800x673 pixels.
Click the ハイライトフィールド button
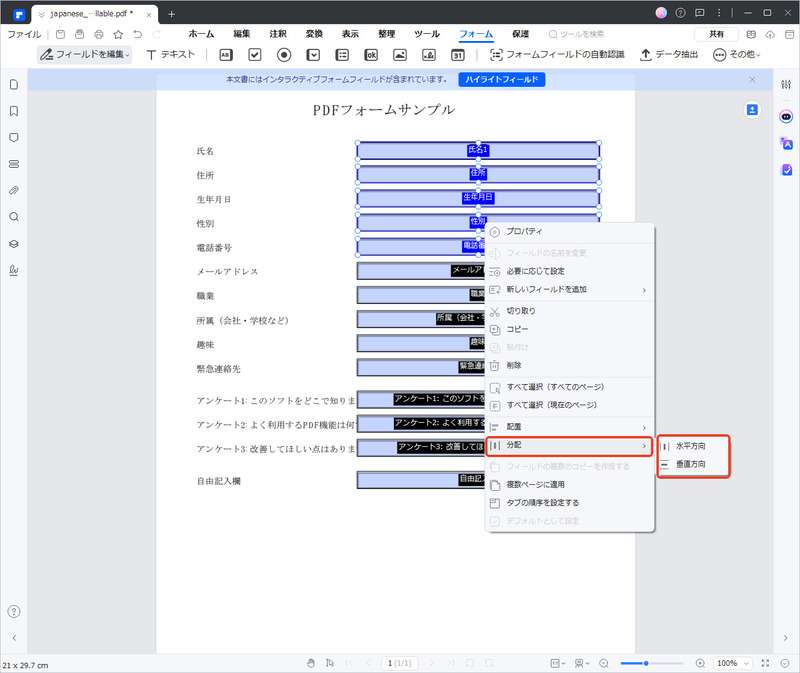click(x=502, y=80)
